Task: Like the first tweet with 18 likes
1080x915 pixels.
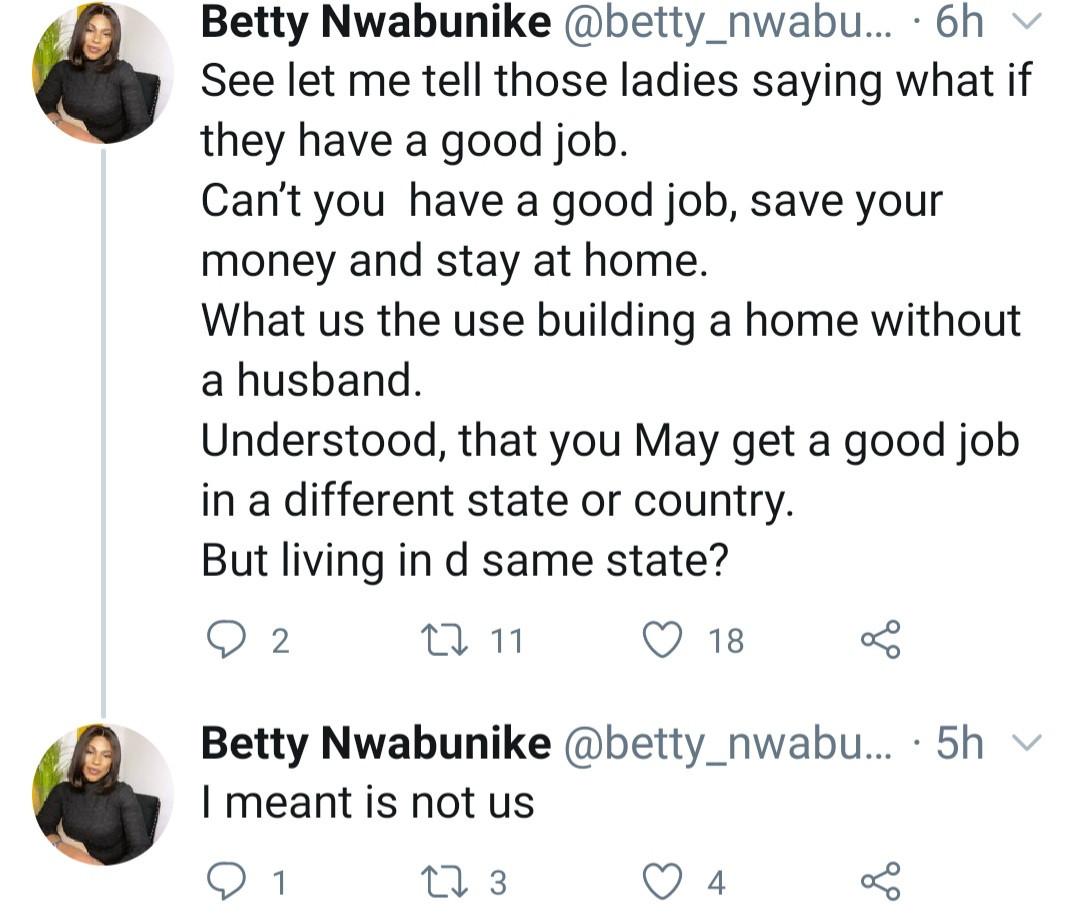Action: [x=661, y=639]
